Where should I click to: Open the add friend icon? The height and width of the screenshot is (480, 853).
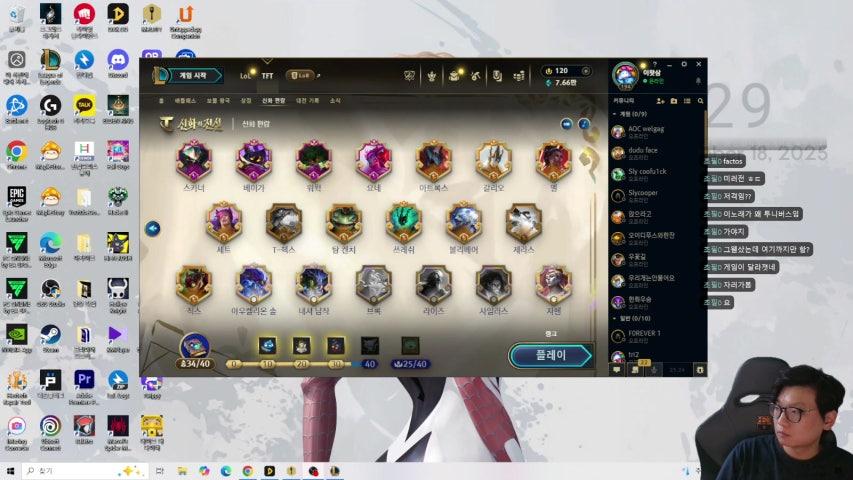point(660,101)
